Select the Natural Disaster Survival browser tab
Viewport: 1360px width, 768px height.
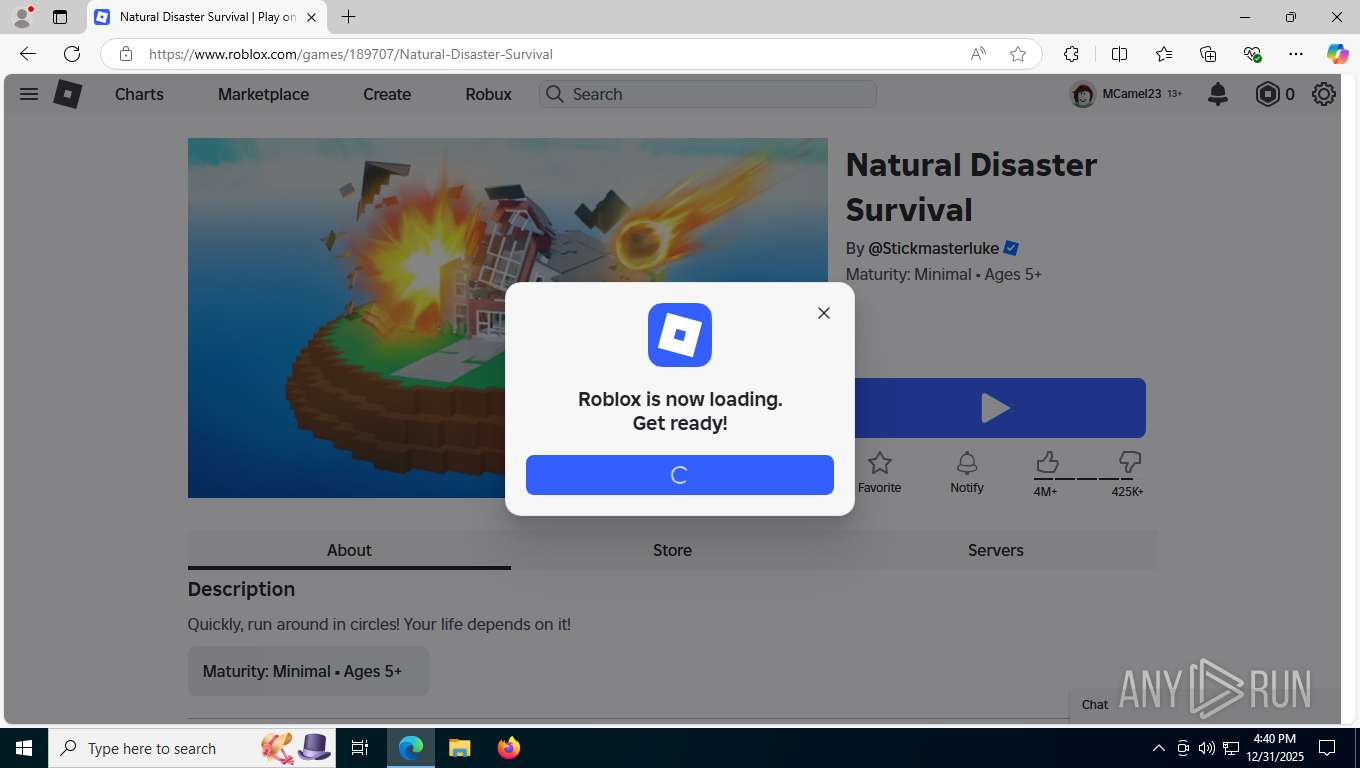point(207,17)
